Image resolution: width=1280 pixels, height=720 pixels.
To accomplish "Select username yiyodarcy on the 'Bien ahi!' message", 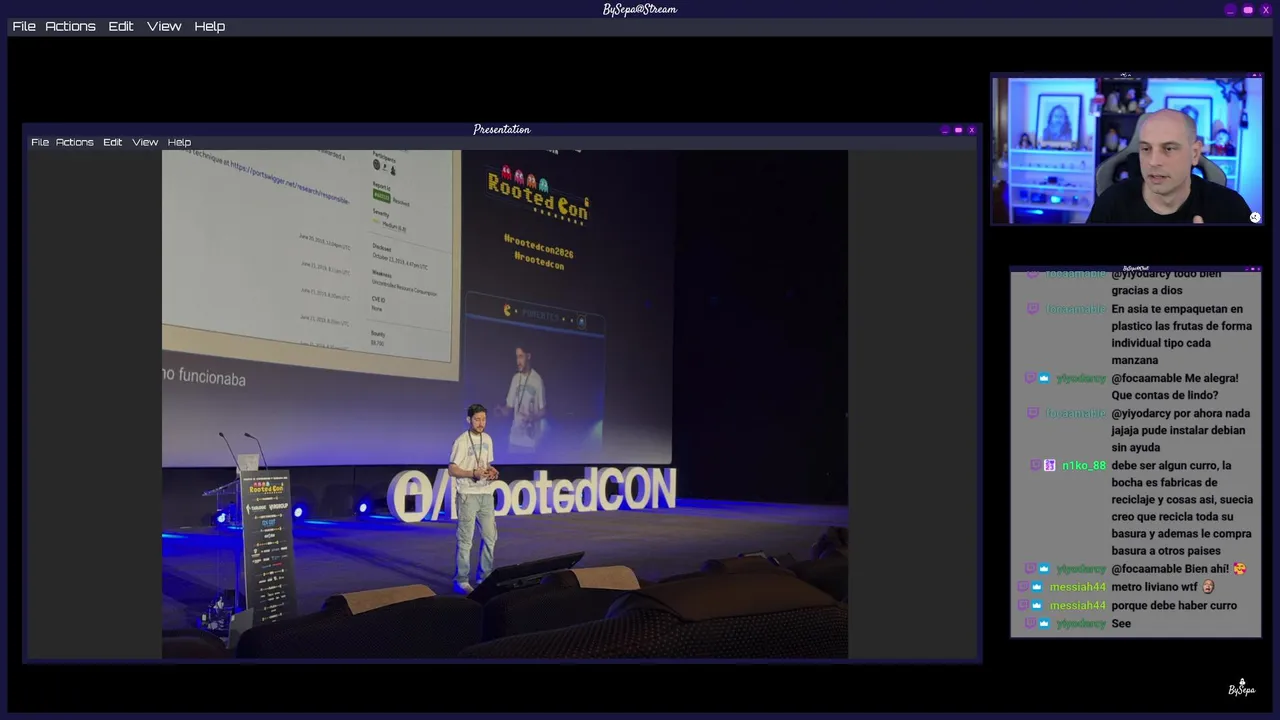I will [x=1081, y=569].
